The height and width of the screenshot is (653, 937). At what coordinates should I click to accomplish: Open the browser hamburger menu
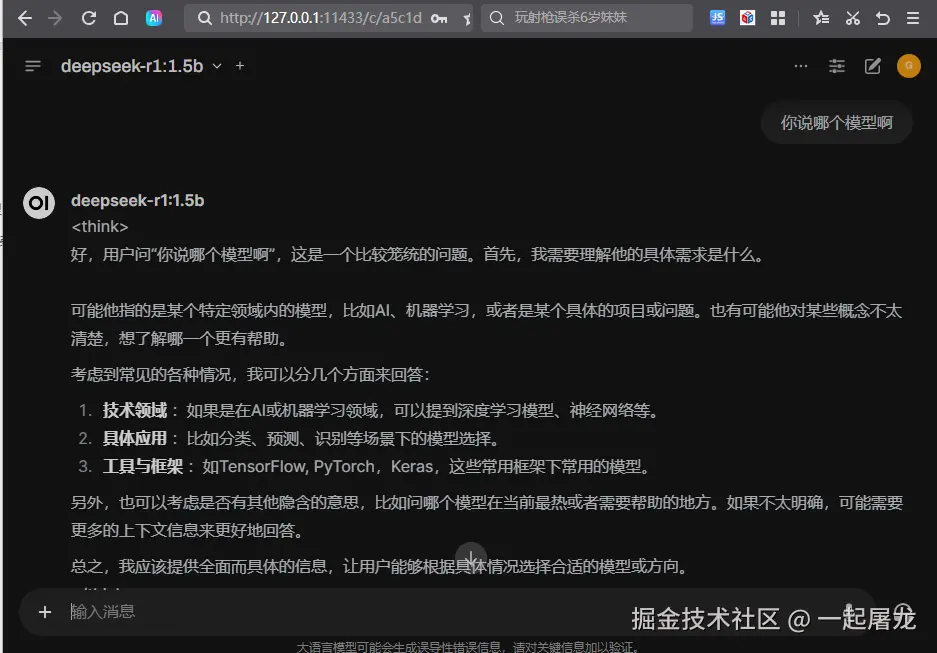pos(912,18)
